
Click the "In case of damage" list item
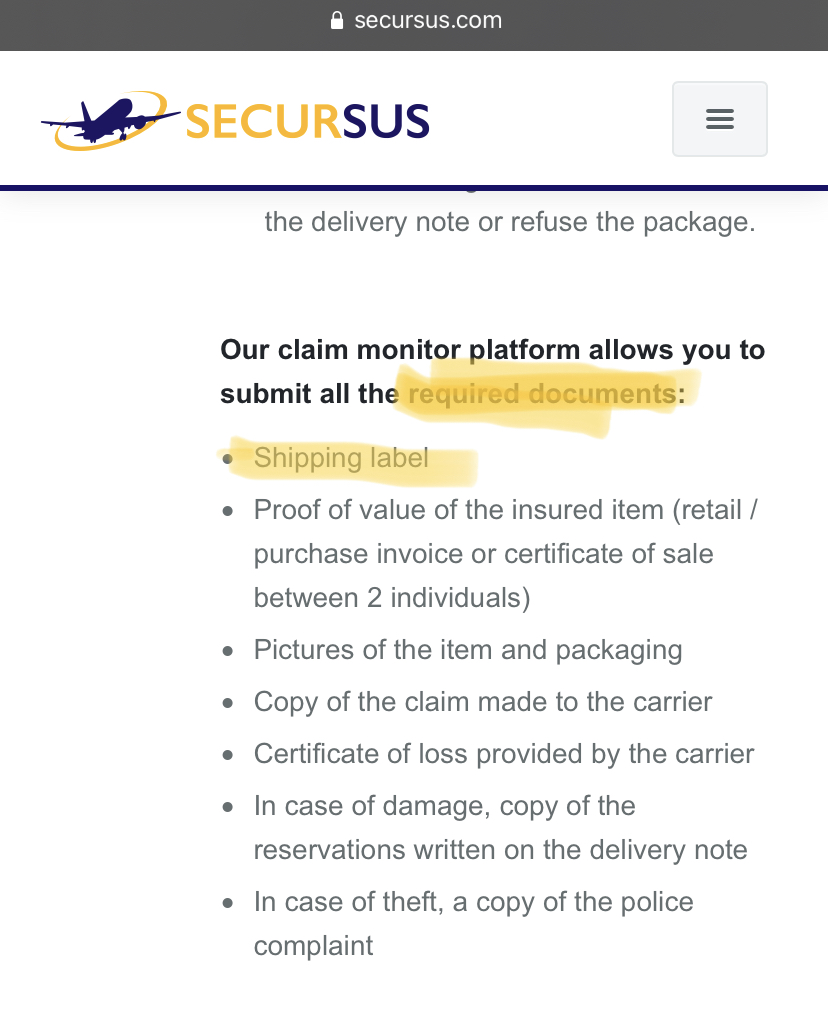click(x=444, y=806)
